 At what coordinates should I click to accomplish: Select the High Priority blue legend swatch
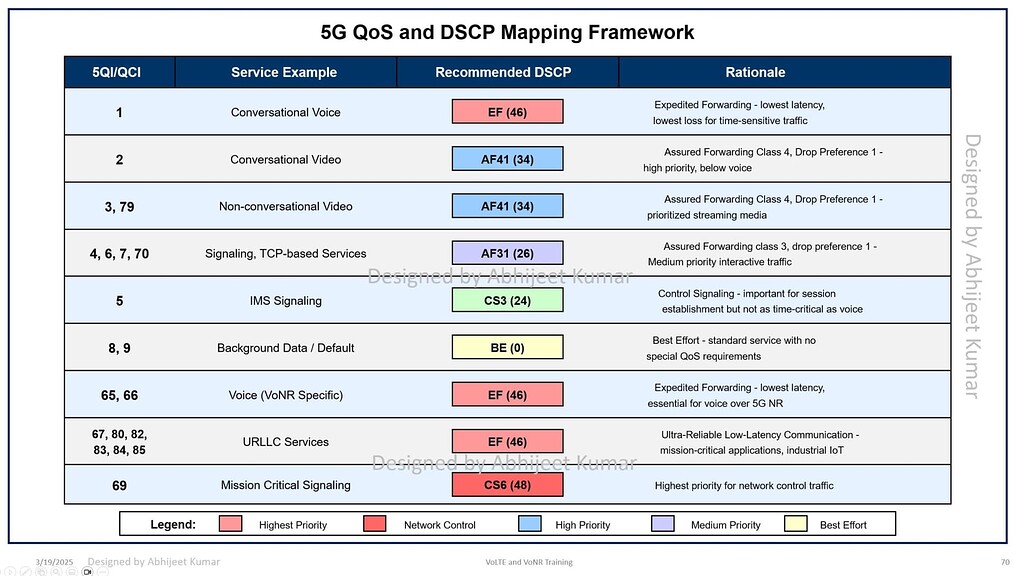[531, 524]
